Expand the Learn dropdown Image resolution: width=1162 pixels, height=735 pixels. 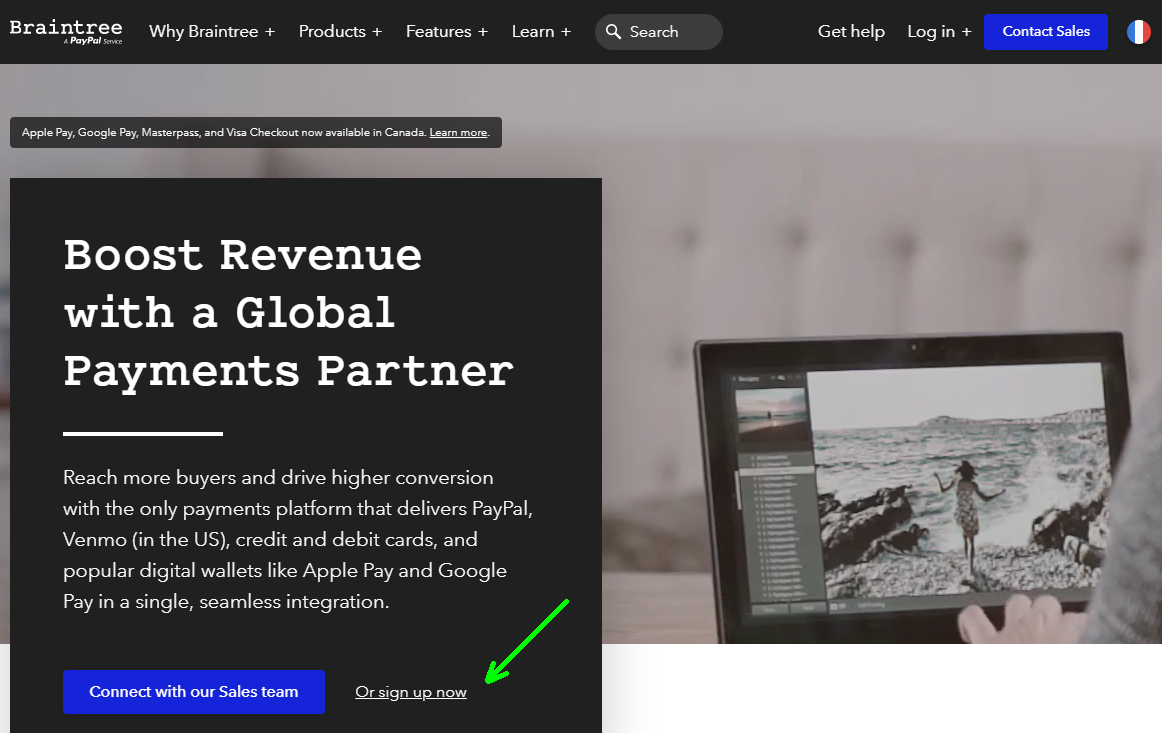[x=540, y=31]
